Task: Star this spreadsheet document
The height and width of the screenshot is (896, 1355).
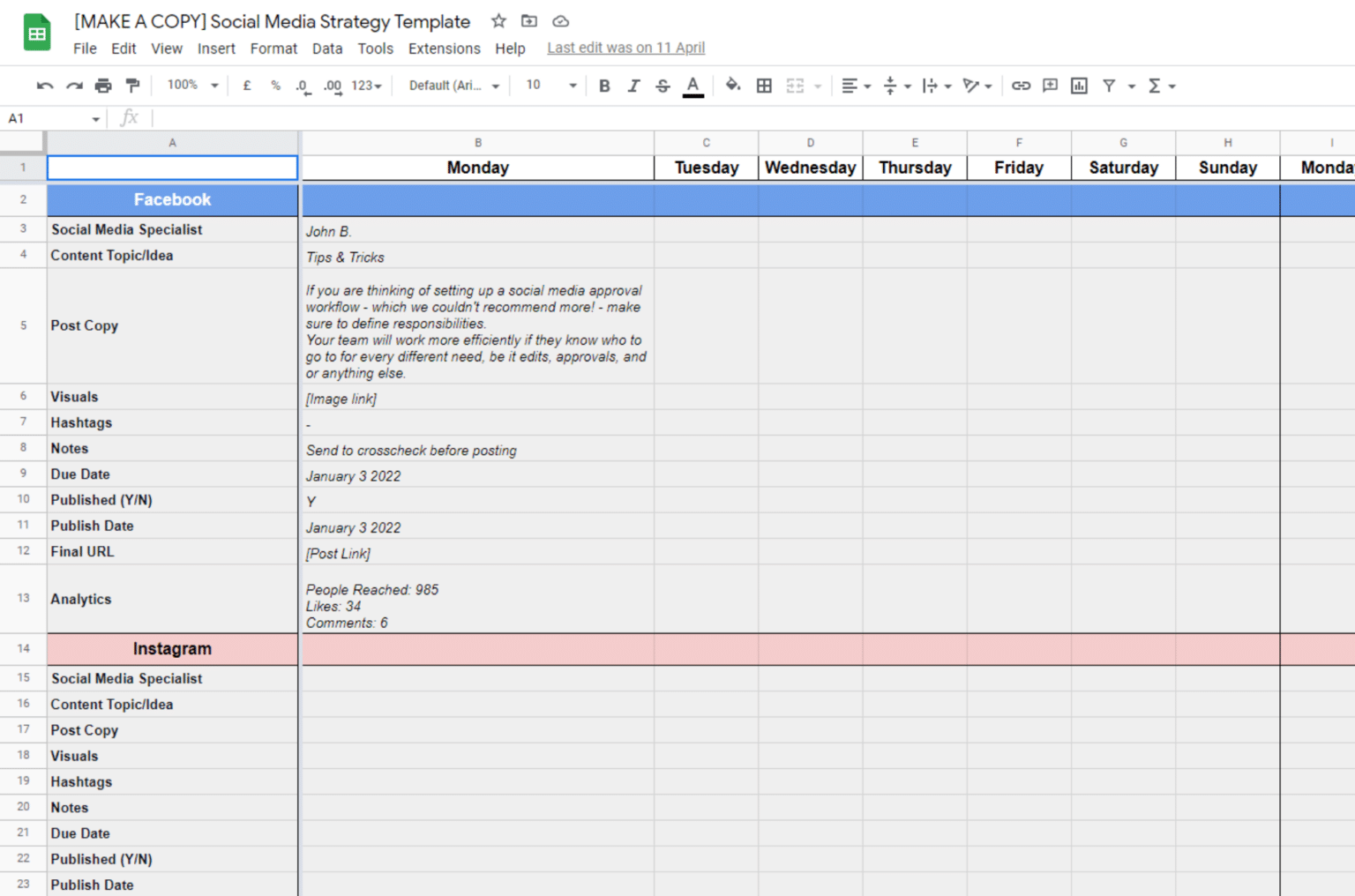Action: coord(498,21)
